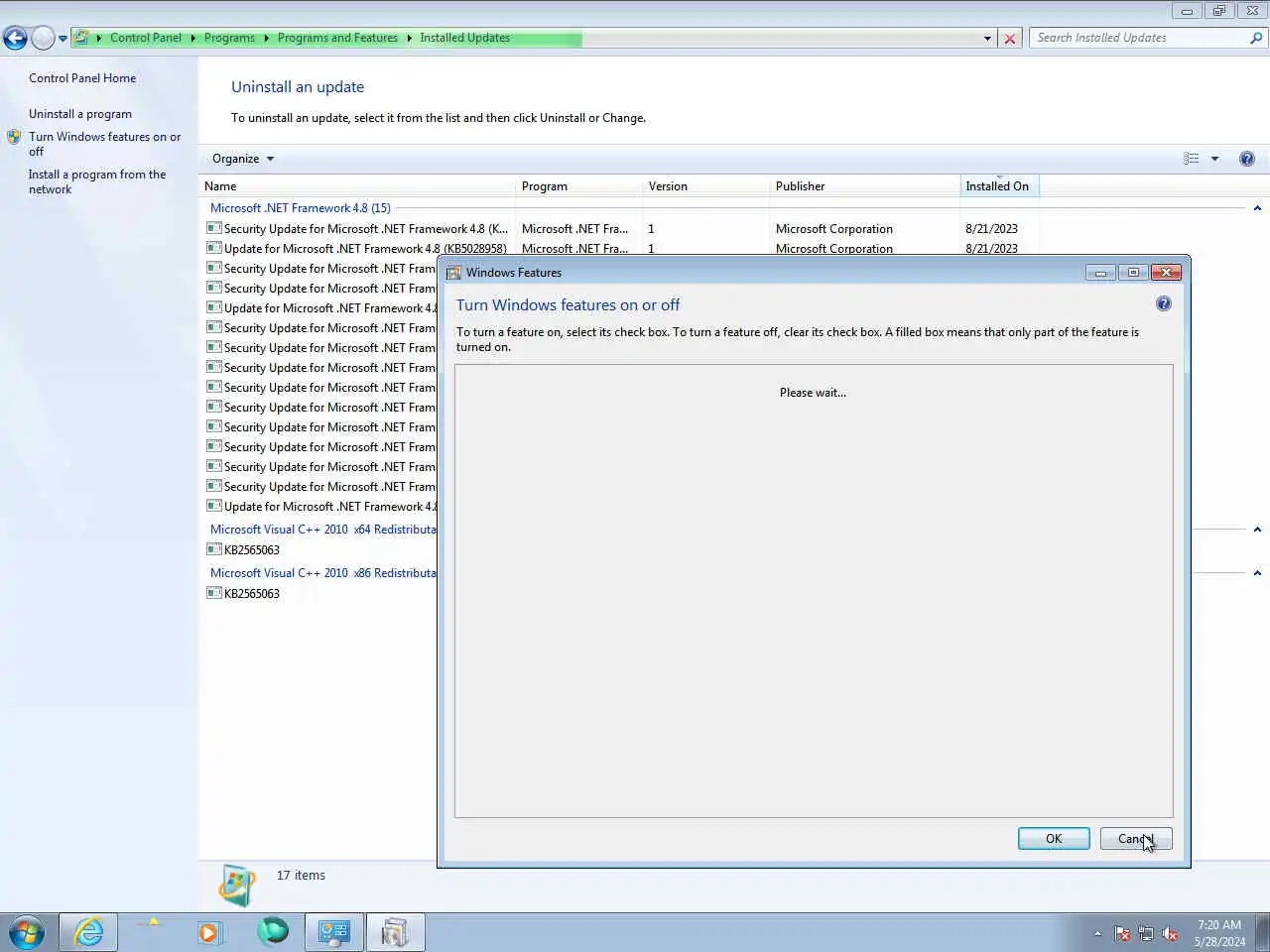Click into Search Installed Updates field

tap(1139, 38)
